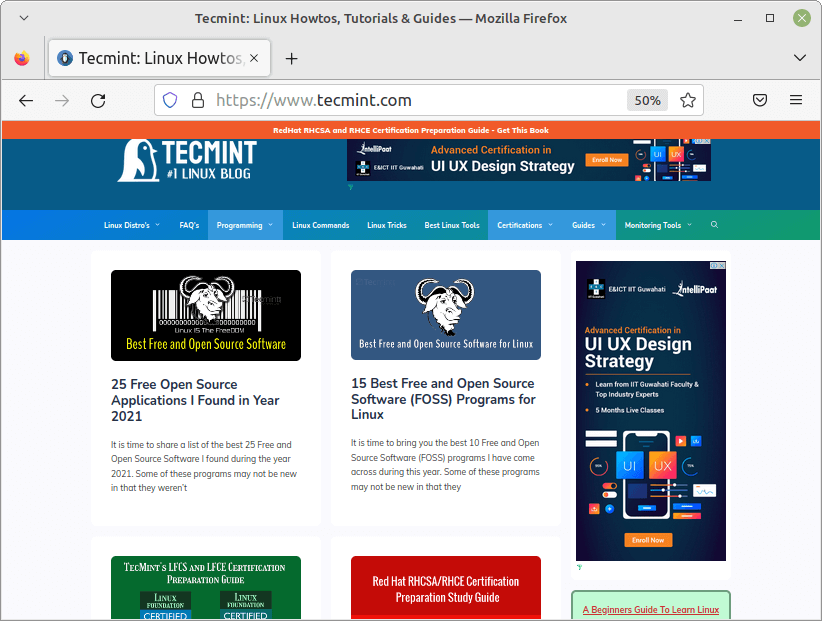Open the tracking protection shield icon
Viewport: 822px width, 621px height.
point(170,100)
